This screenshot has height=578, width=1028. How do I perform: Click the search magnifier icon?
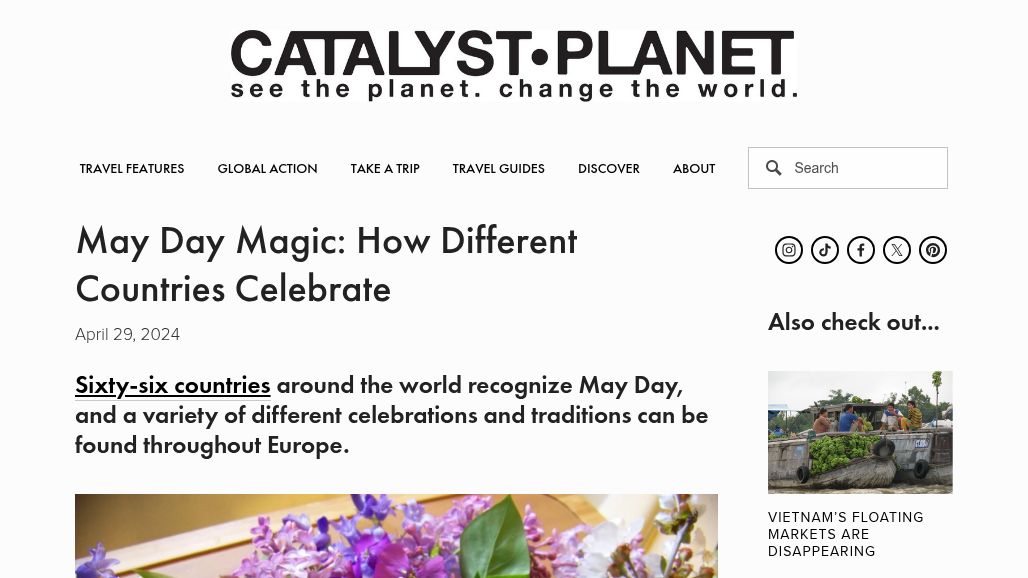click(774, 168)
